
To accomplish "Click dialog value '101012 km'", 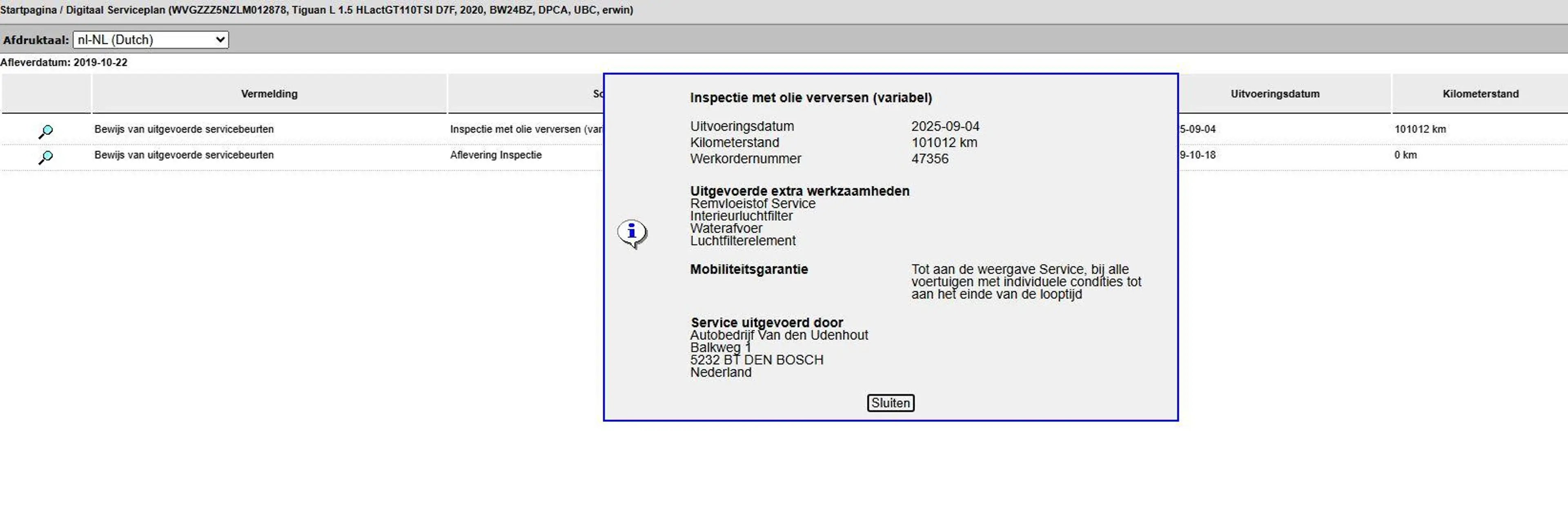I will 944,142.
